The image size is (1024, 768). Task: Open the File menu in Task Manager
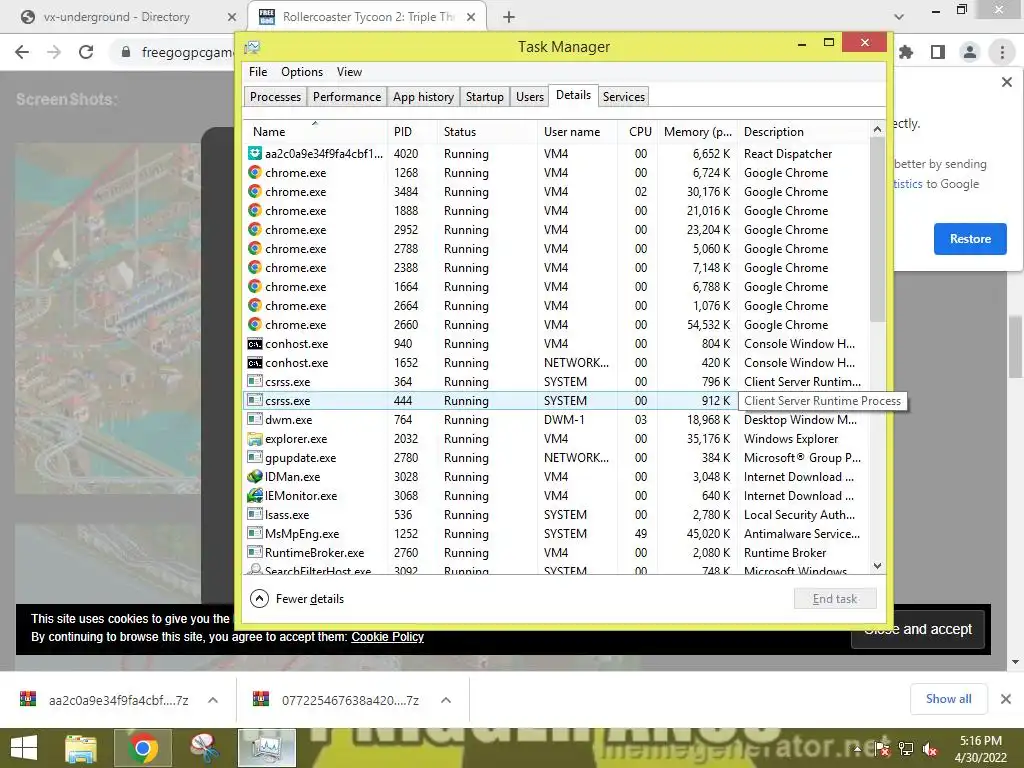coord(258,72)
